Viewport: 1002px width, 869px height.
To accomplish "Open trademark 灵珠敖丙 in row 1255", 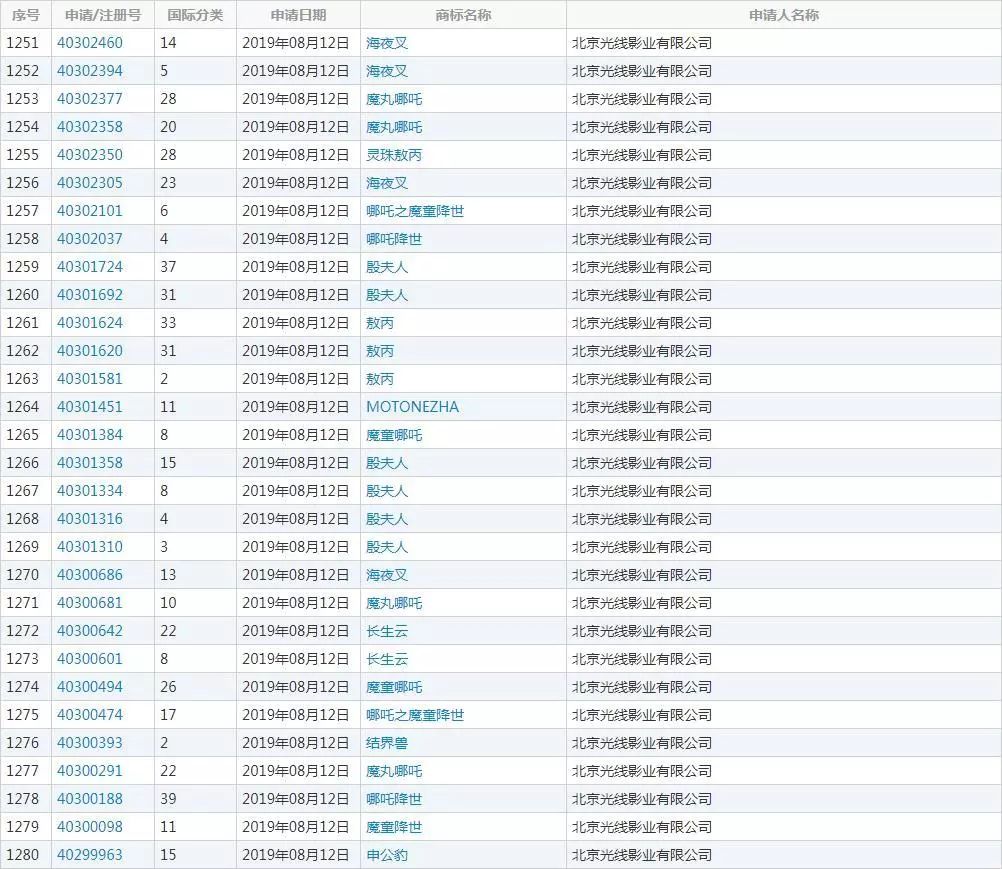I will [394, 155].
